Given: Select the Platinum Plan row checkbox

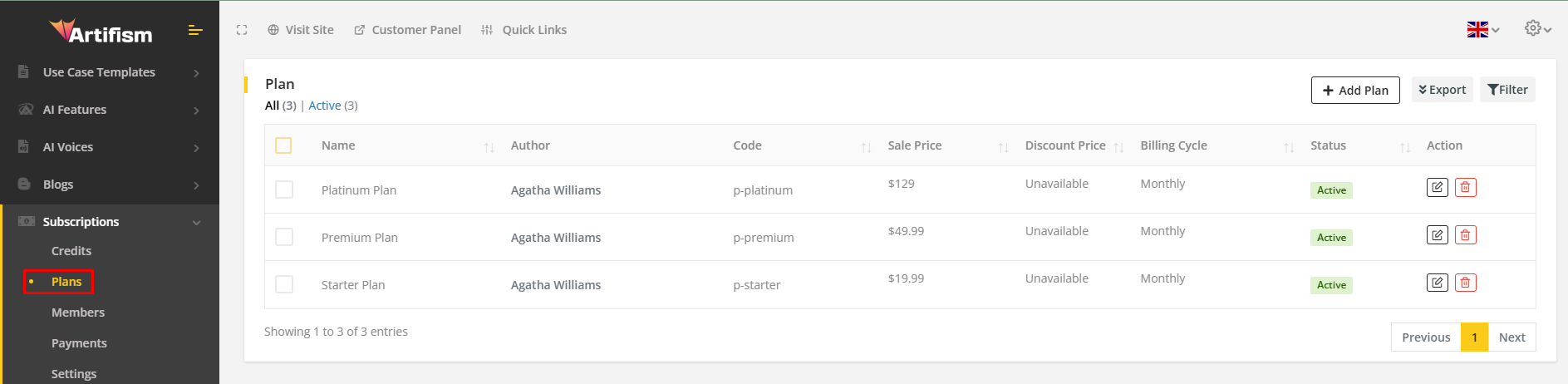Looking at the screenshot, I should (x=284, y=190).
